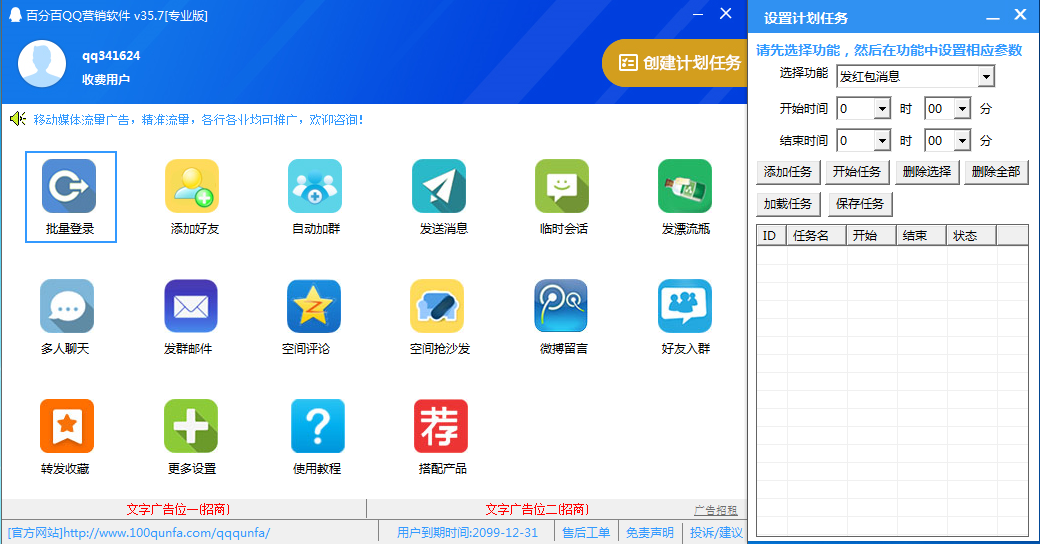Click the 文字广告位二(招商) ad link
1040x544 pixels.
[537, 510]
